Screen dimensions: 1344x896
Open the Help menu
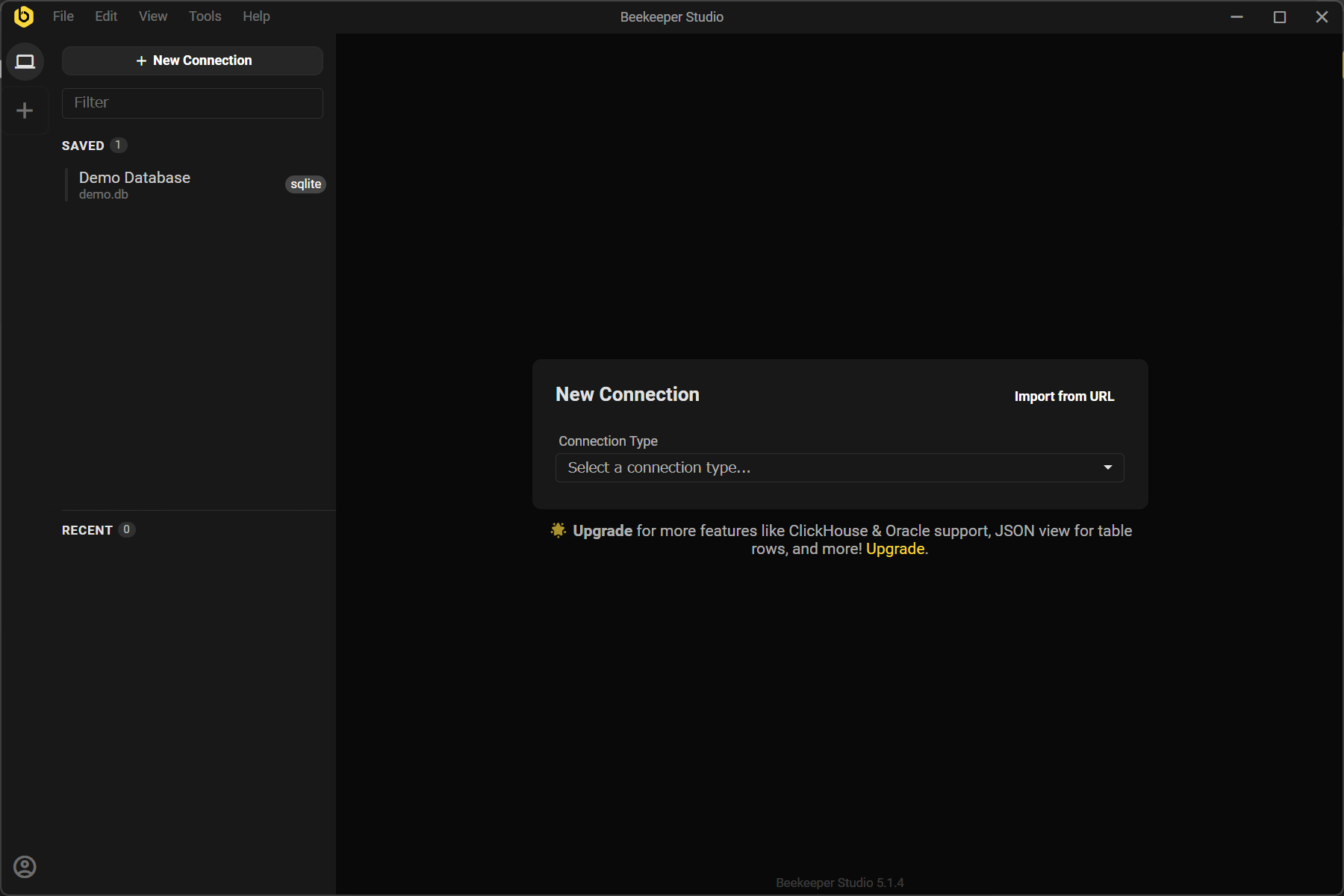(256, 16)
